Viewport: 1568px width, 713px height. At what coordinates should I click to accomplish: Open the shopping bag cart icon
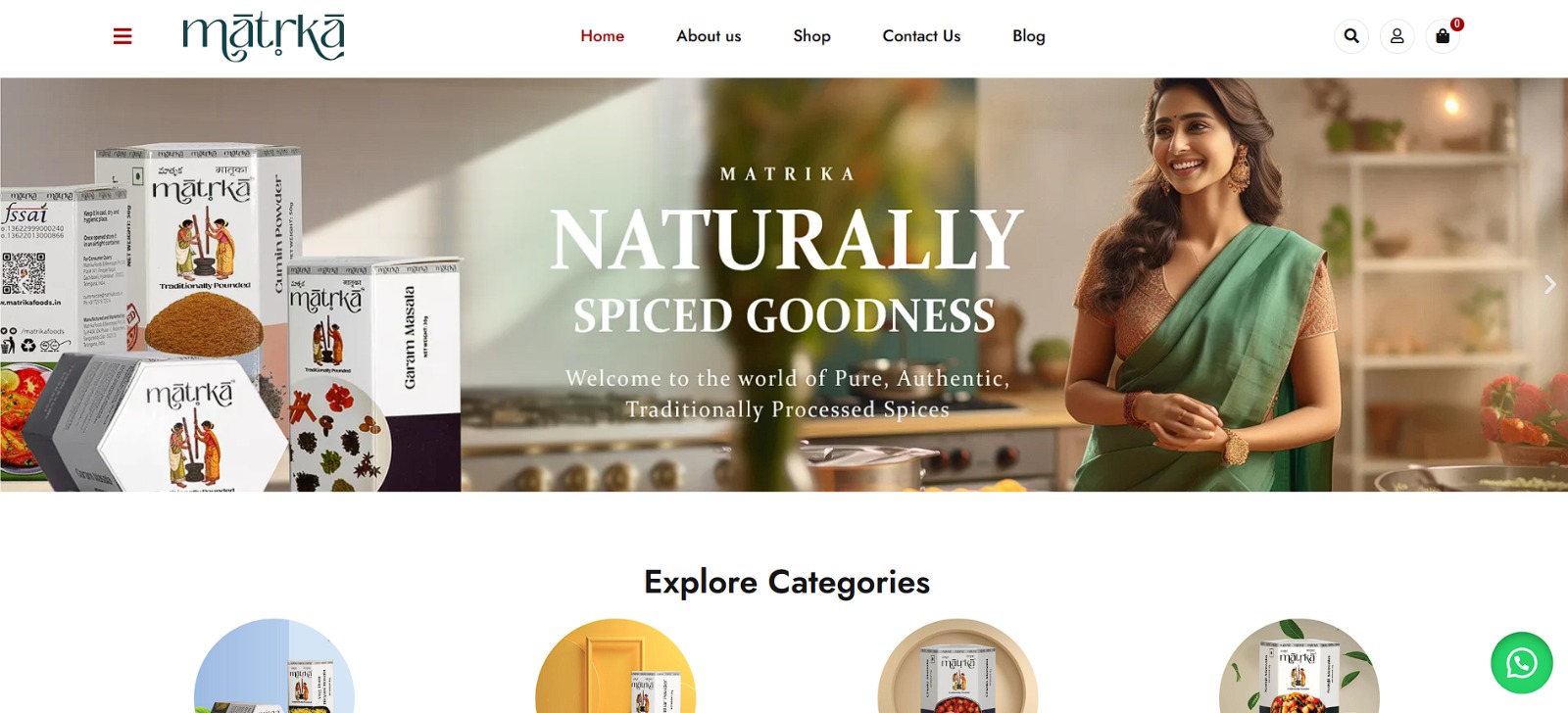pos(1443,36)
